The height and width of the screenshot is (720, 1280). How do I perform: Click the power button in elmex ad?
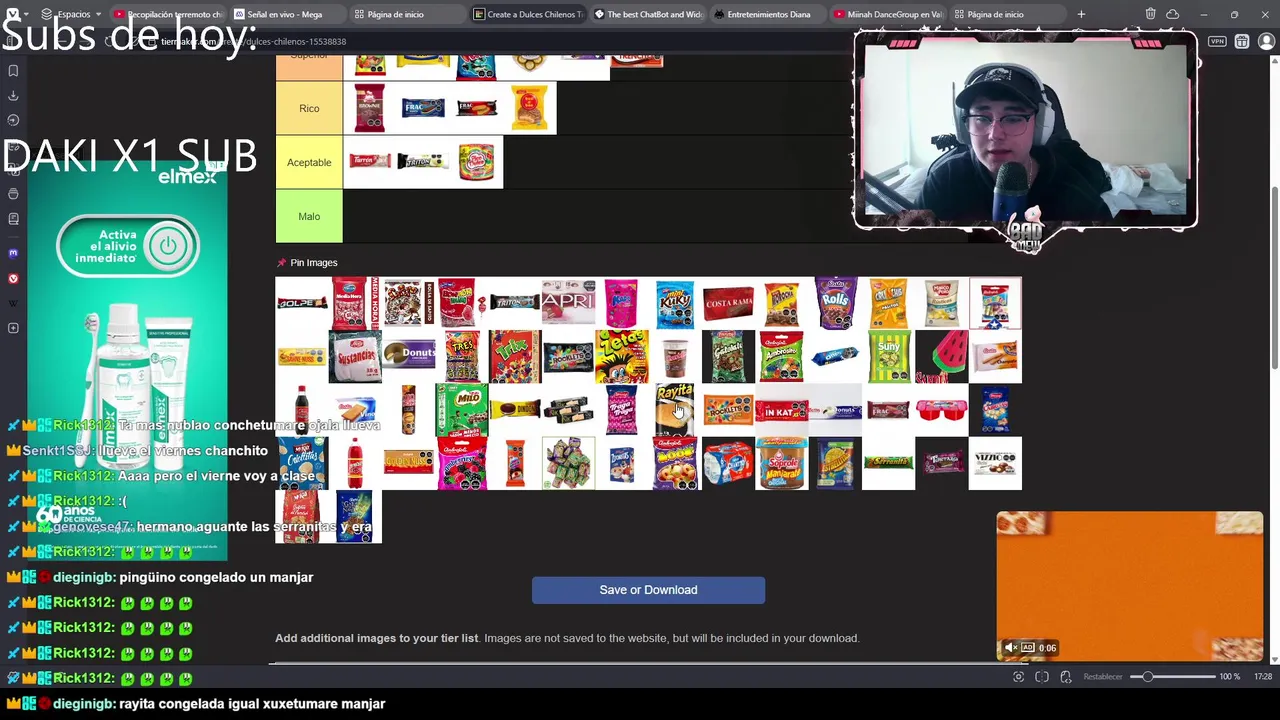click(167, 245)
